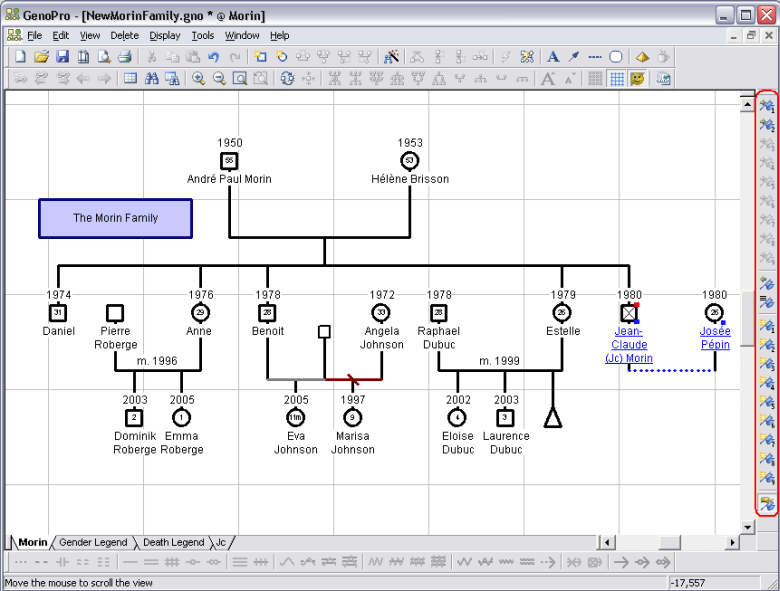Viewport: 780px width, 591px height.
Task: Click scroll up arrow of vertical scrollbar
Action: (x=747, y=104)
